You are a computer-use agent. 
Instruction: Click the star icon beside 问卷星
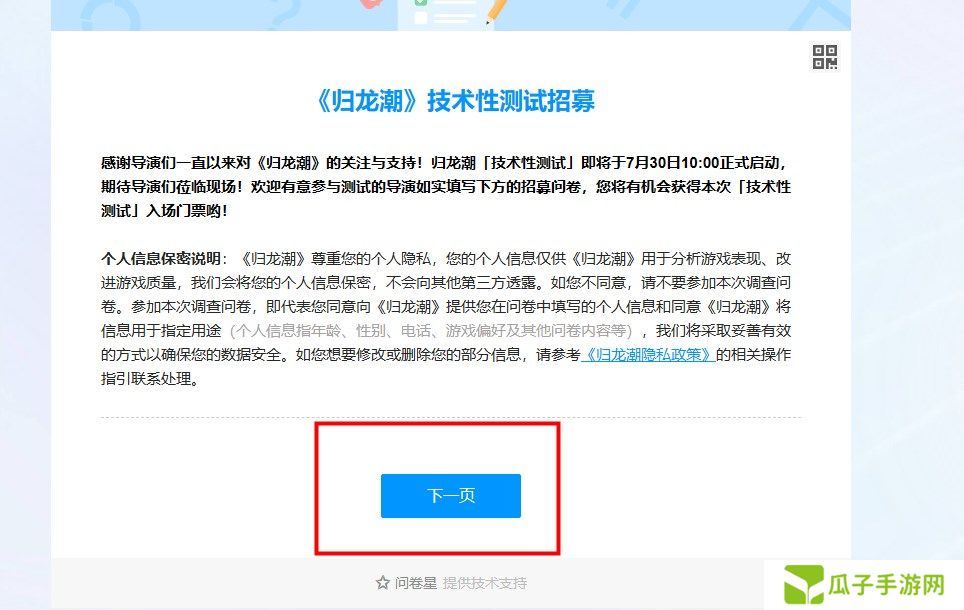tap(382, 582)
